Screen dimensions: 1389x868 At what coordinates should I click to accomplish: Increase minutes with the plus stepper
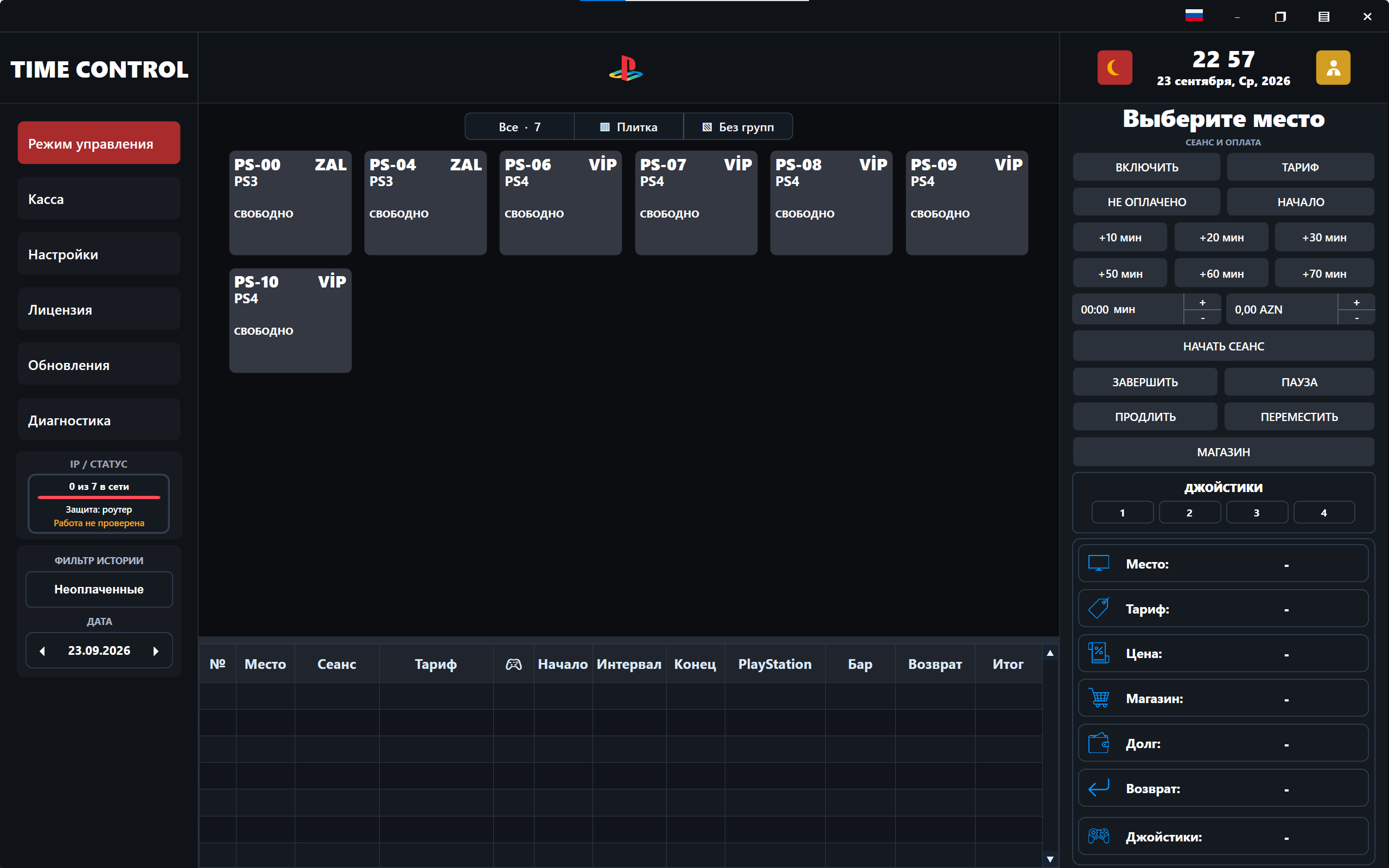(1202, 302)
